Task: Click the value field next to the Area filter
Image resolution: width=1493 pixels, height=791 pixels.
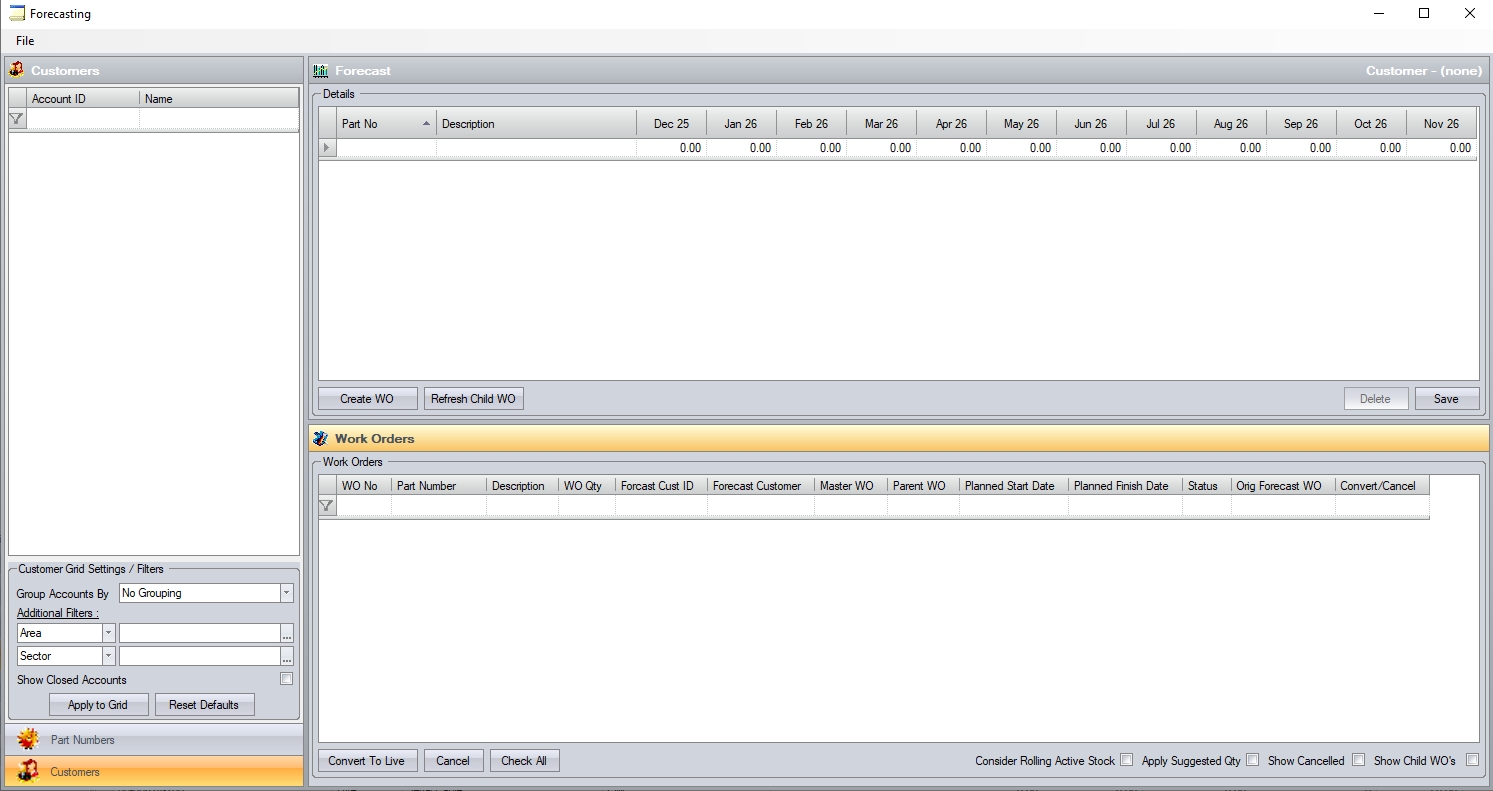Action: pyautogui.click(x=199, y=633)
